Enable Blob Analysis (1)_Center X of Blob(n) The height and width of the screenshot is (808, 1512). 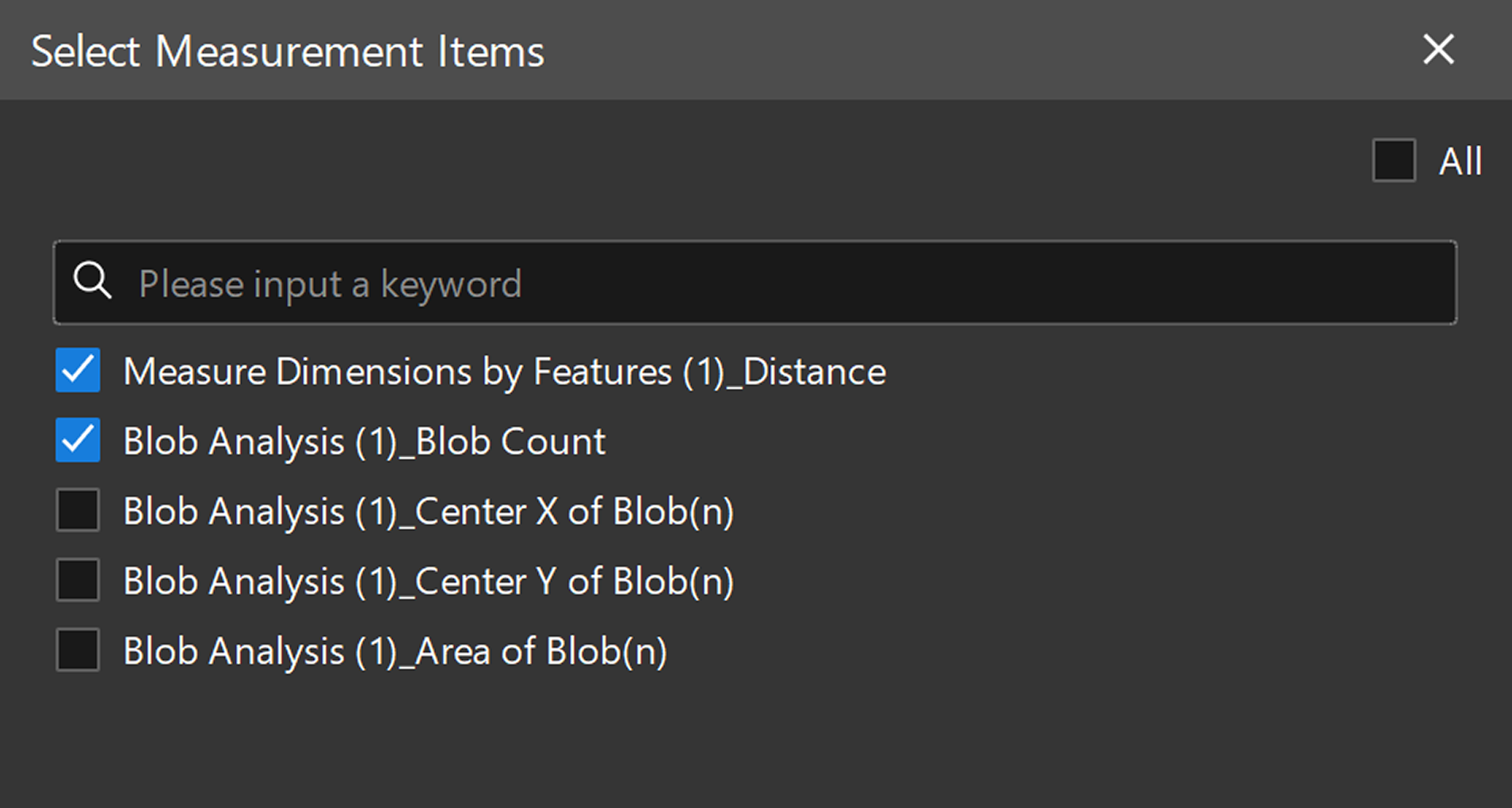77,511
